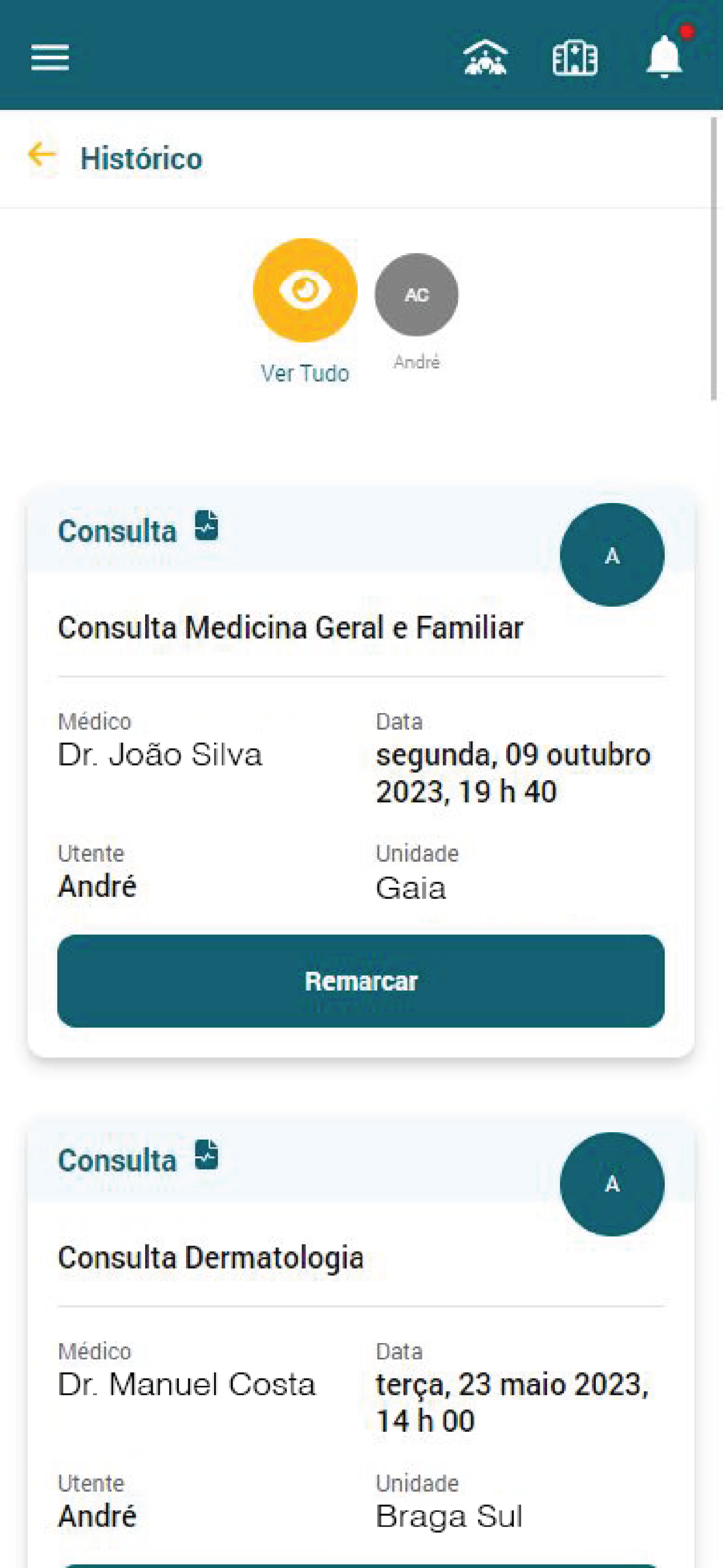Select the Ver Tudo eye filter
The width and height of the screenshot is (723, 1568).
(305, 290)
